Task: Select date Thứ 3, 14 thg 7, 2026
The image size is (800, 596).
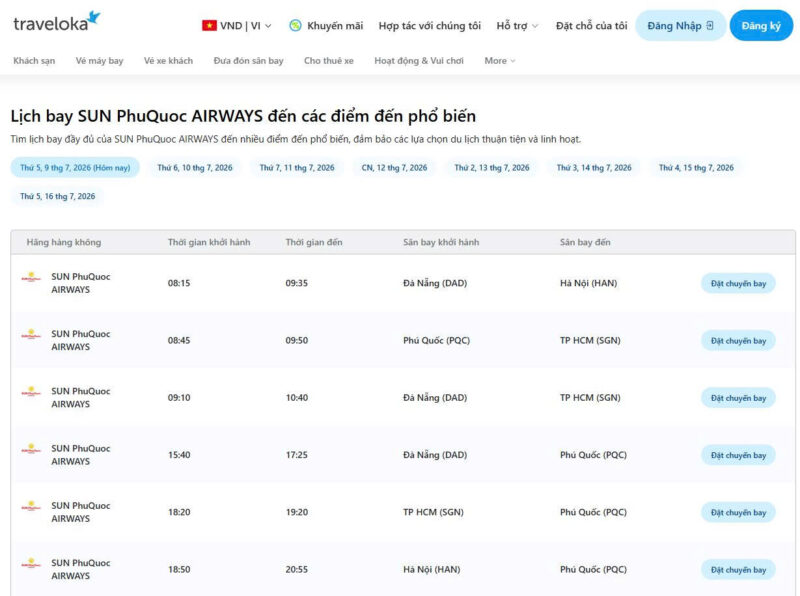Action: 594,167
